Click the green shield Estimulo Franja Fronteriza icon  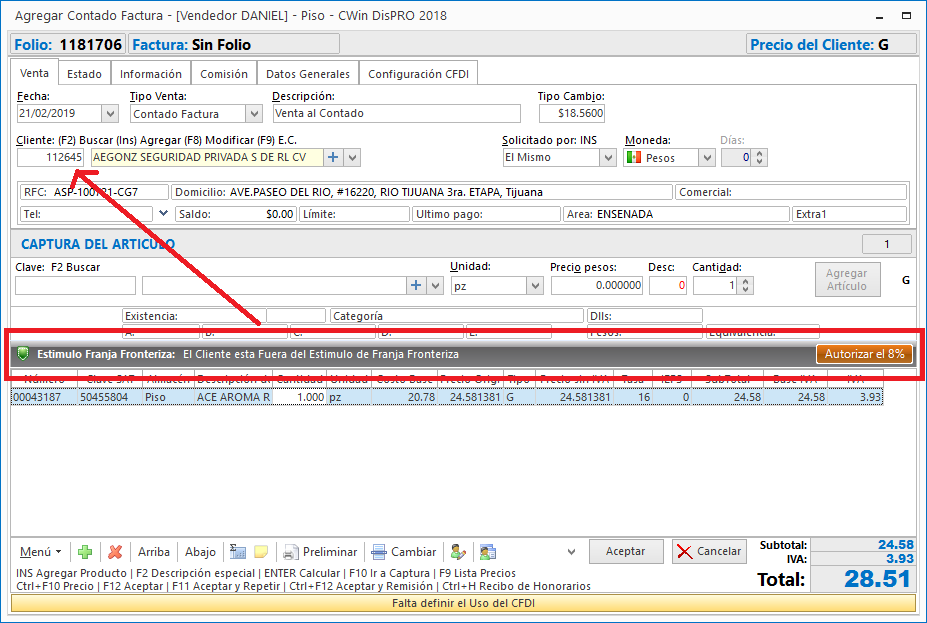coord(22,354)
